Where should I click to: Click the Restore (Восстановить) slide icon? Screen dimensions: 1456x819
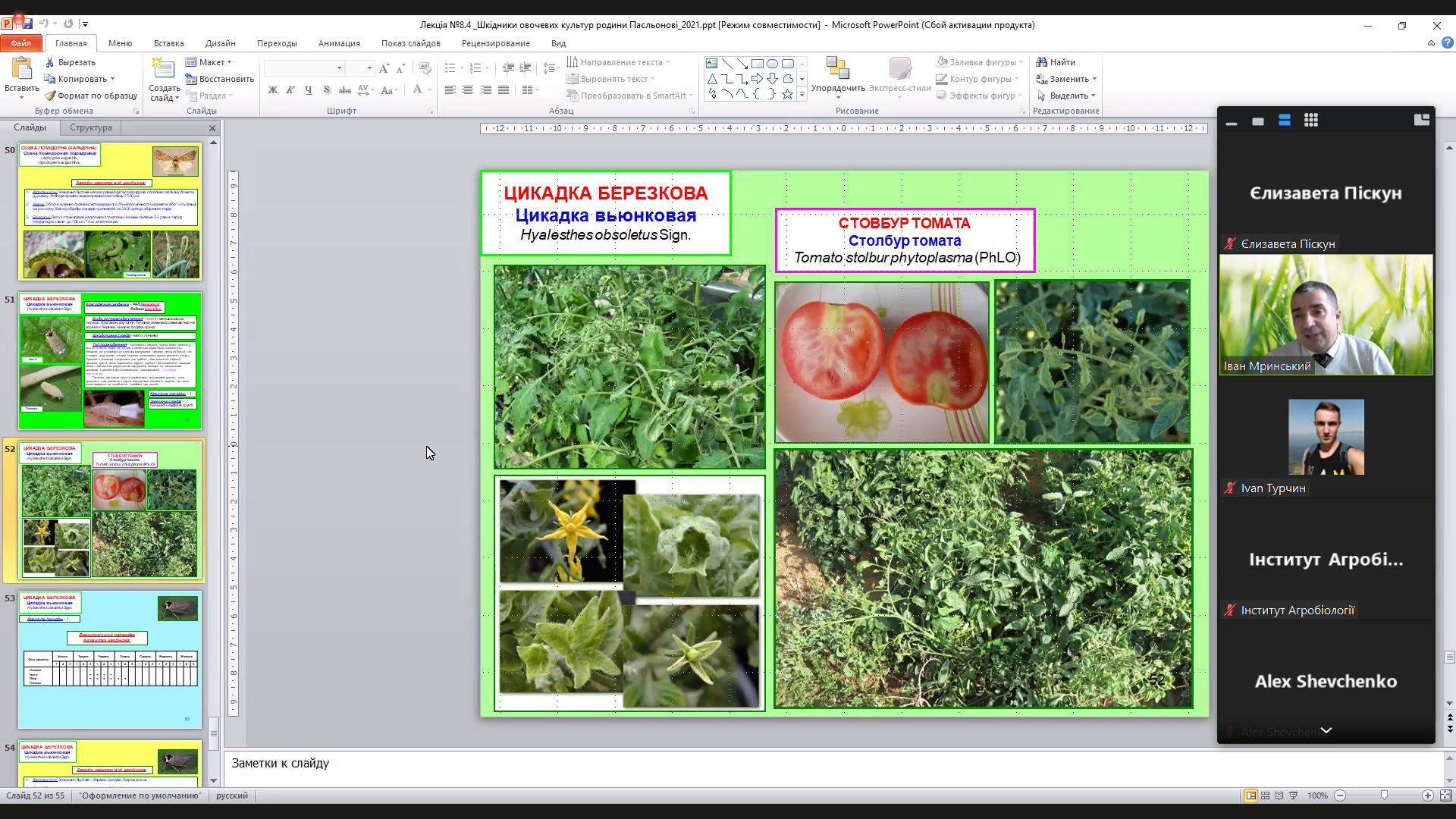pyautogui.click(x=192, y=79)
